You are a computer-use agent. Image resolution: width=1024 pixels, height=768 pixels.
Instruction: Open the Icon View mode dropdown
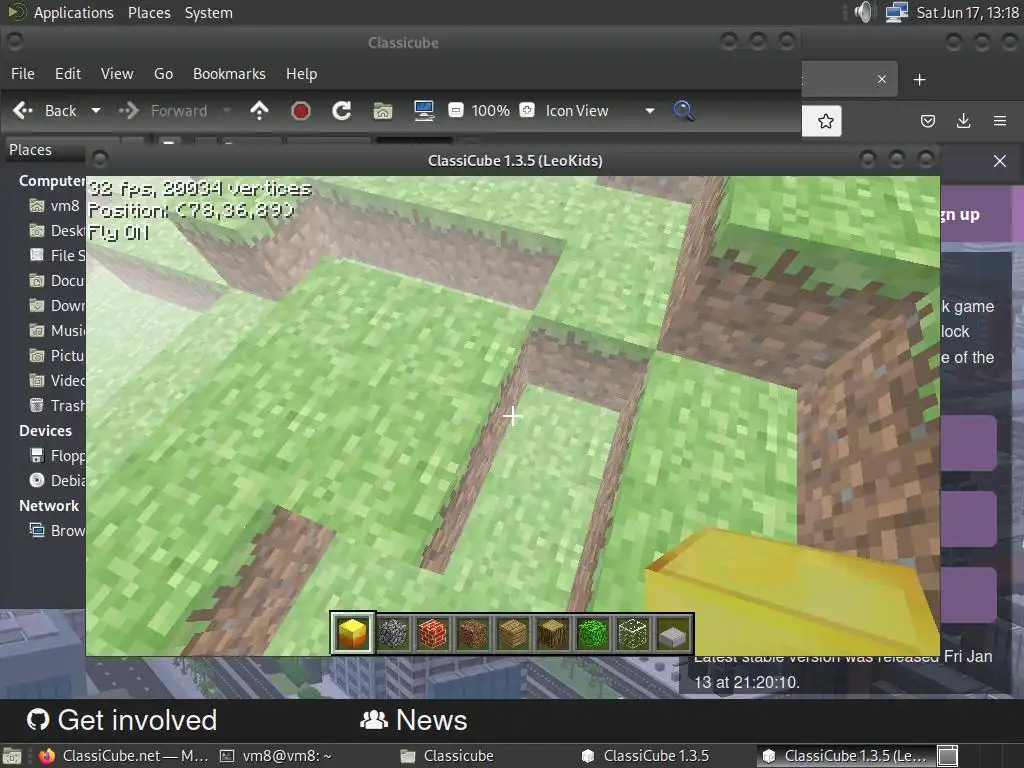point(600,111)
